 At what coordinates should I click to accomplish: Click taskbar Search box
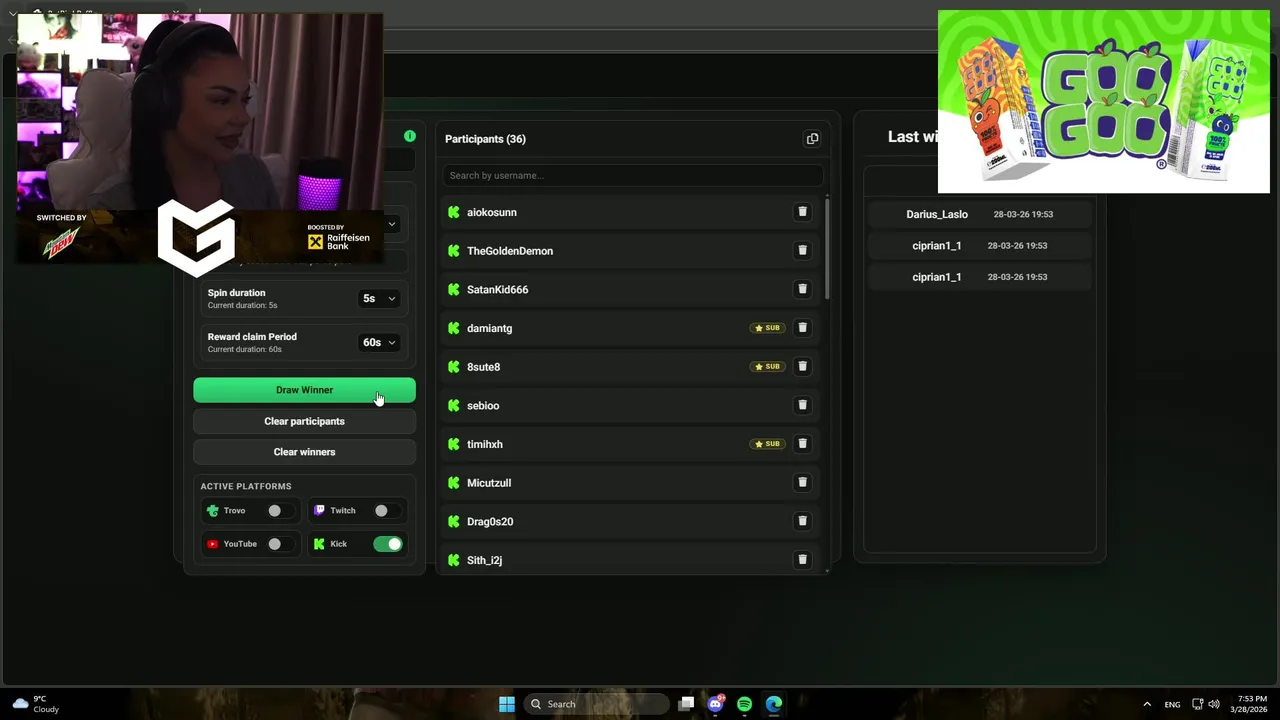click(597, 704)
